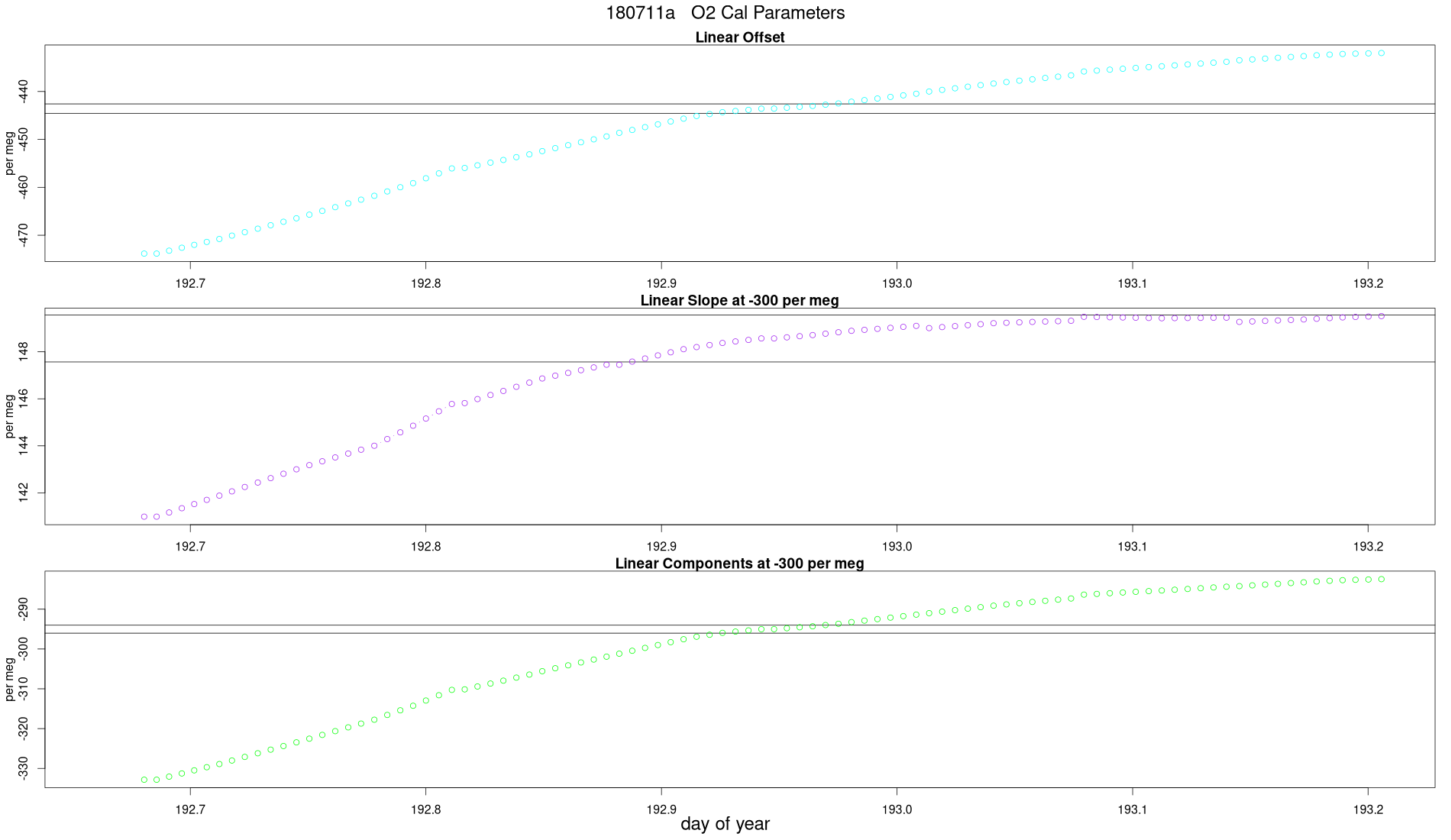Click the 'per meg' label of Linear Components panel
Screen dimensions: 1451x840
[x=10, y=680]
